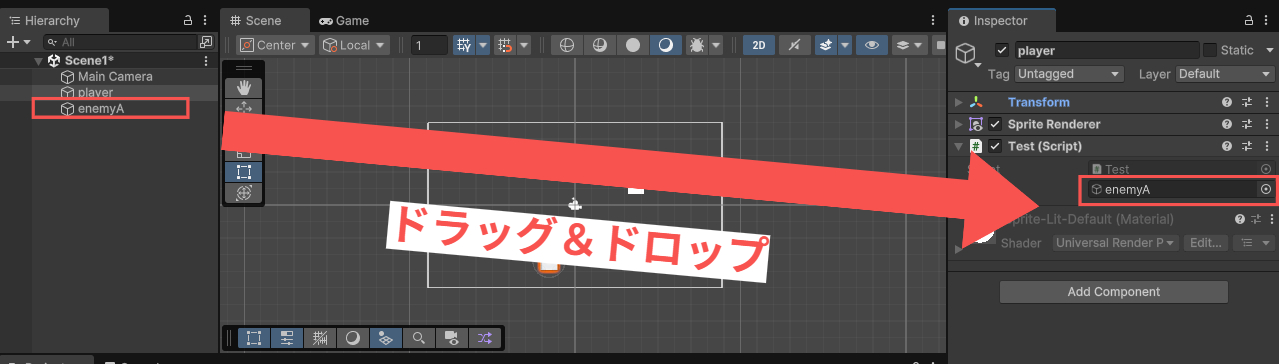Toggle the player active checkbox
The height and width of the screenshot is (364, 1279).
pyautogui.click(x=1002, y=50)
